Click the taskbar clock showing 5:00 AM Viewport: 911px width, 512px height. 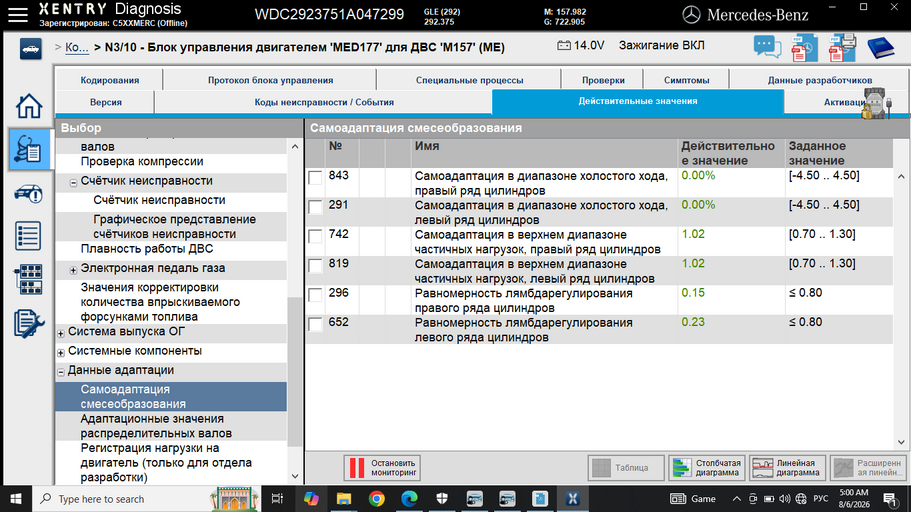(854, 499)
